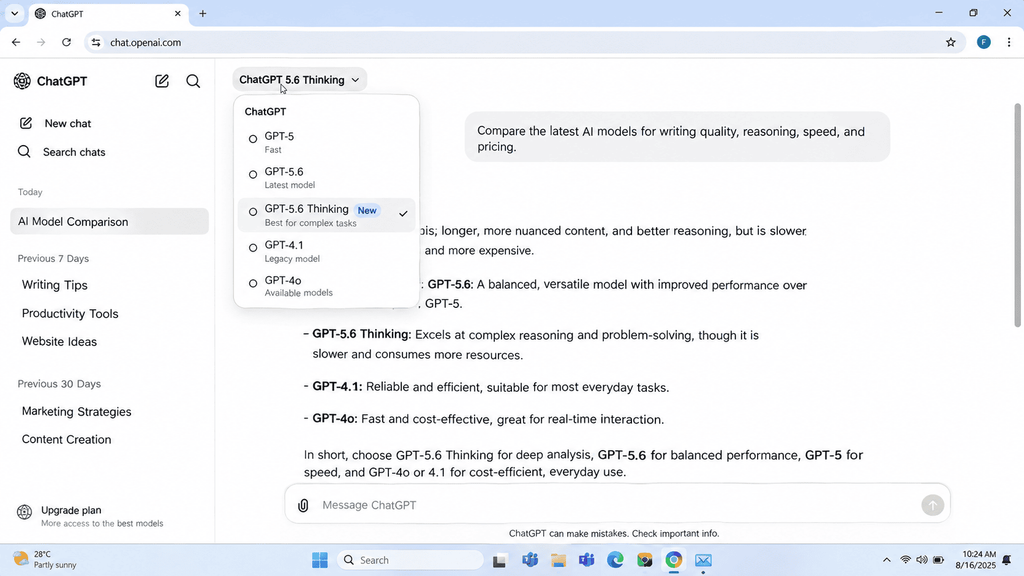
Task: Click the ChatGPT logo icon in sidebar
Action: coord(22,81)
